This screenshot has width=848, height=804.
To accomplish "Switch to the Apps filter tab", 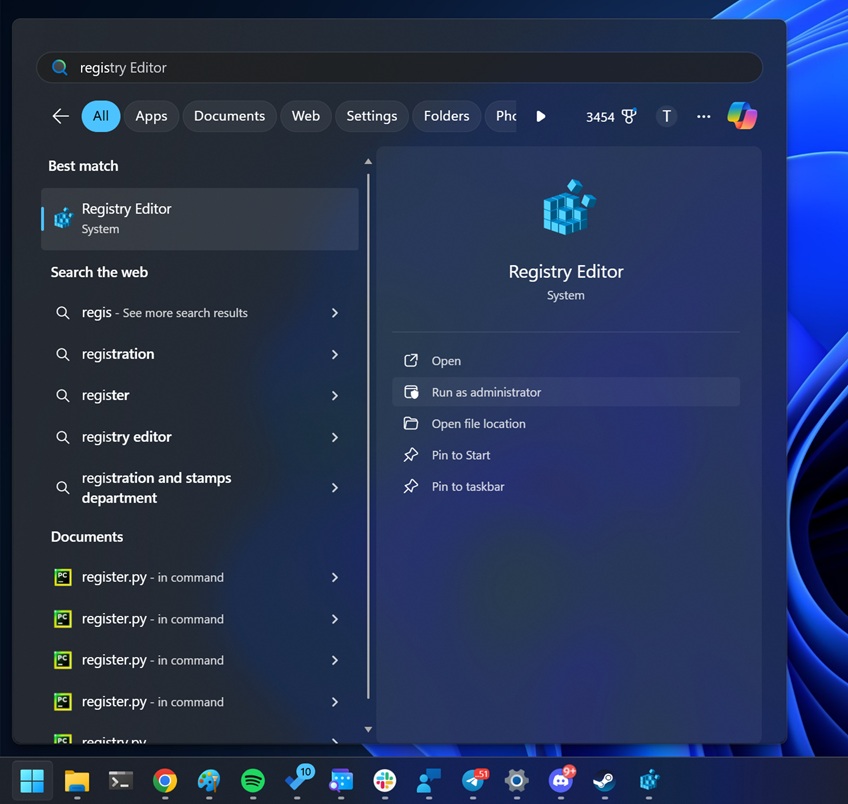I will (x=151, y=116).
